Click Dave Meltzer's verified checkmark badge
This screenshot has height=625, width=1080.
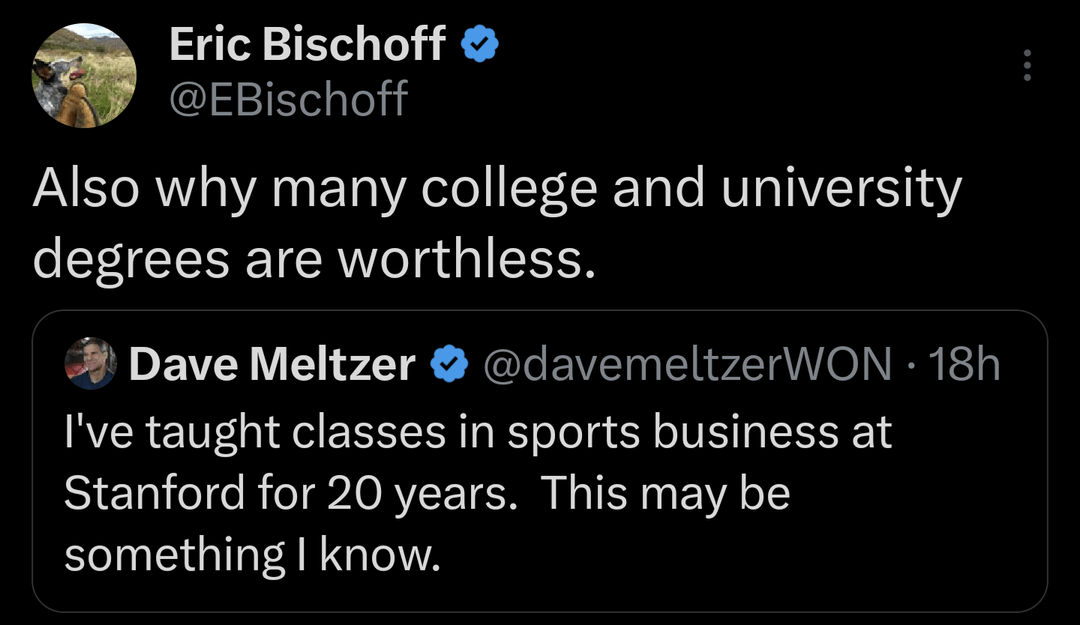(449, 366)
